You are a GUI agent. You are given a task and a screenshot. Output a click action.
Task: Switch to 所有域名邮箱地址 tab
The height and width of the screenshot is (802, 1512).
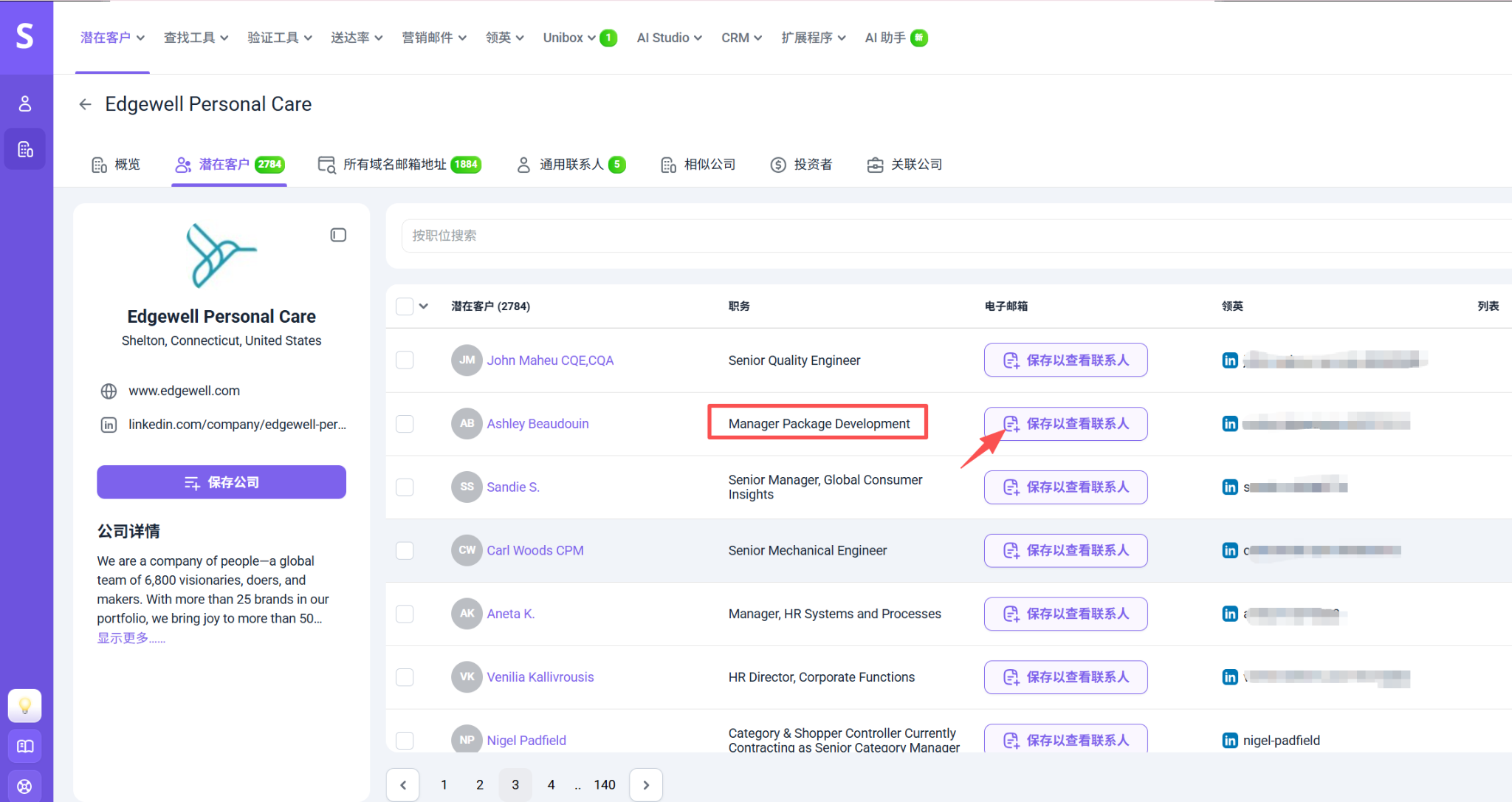[399, 165]
